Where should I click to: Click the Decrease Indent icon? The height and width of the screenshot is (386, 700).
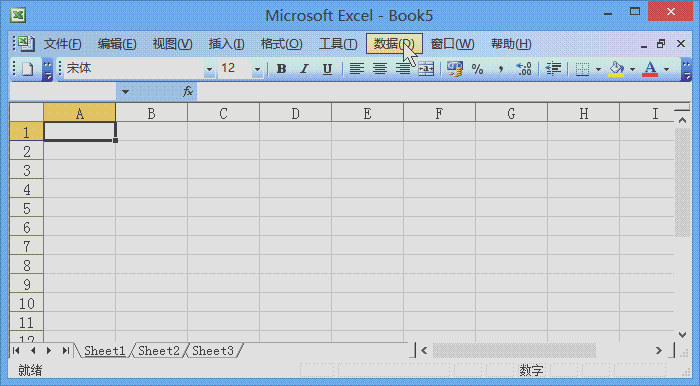554,69
